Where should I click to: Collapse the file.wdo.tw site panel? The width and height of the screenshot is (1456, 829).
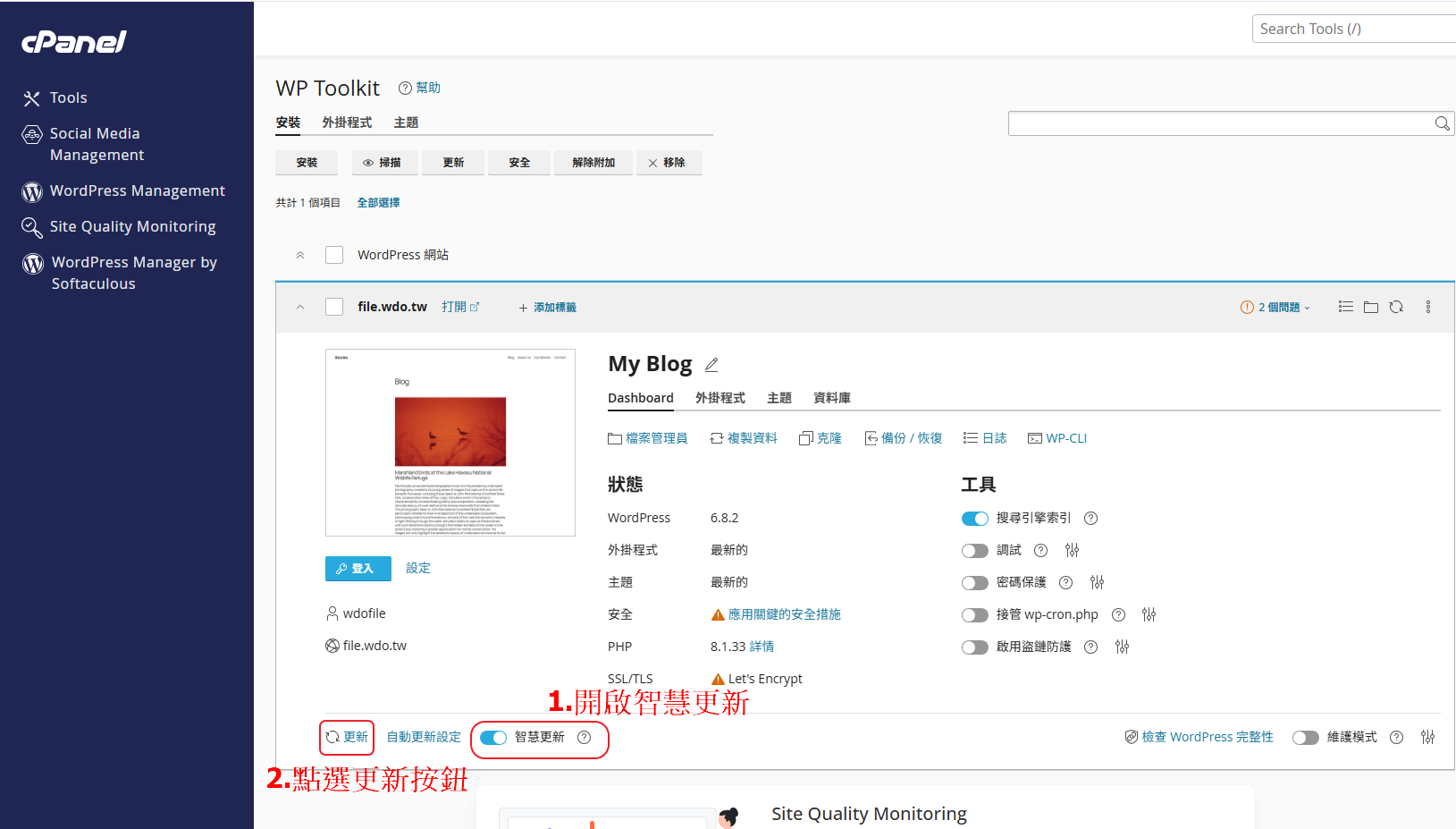pyautogui.click(x=300, y=307)
